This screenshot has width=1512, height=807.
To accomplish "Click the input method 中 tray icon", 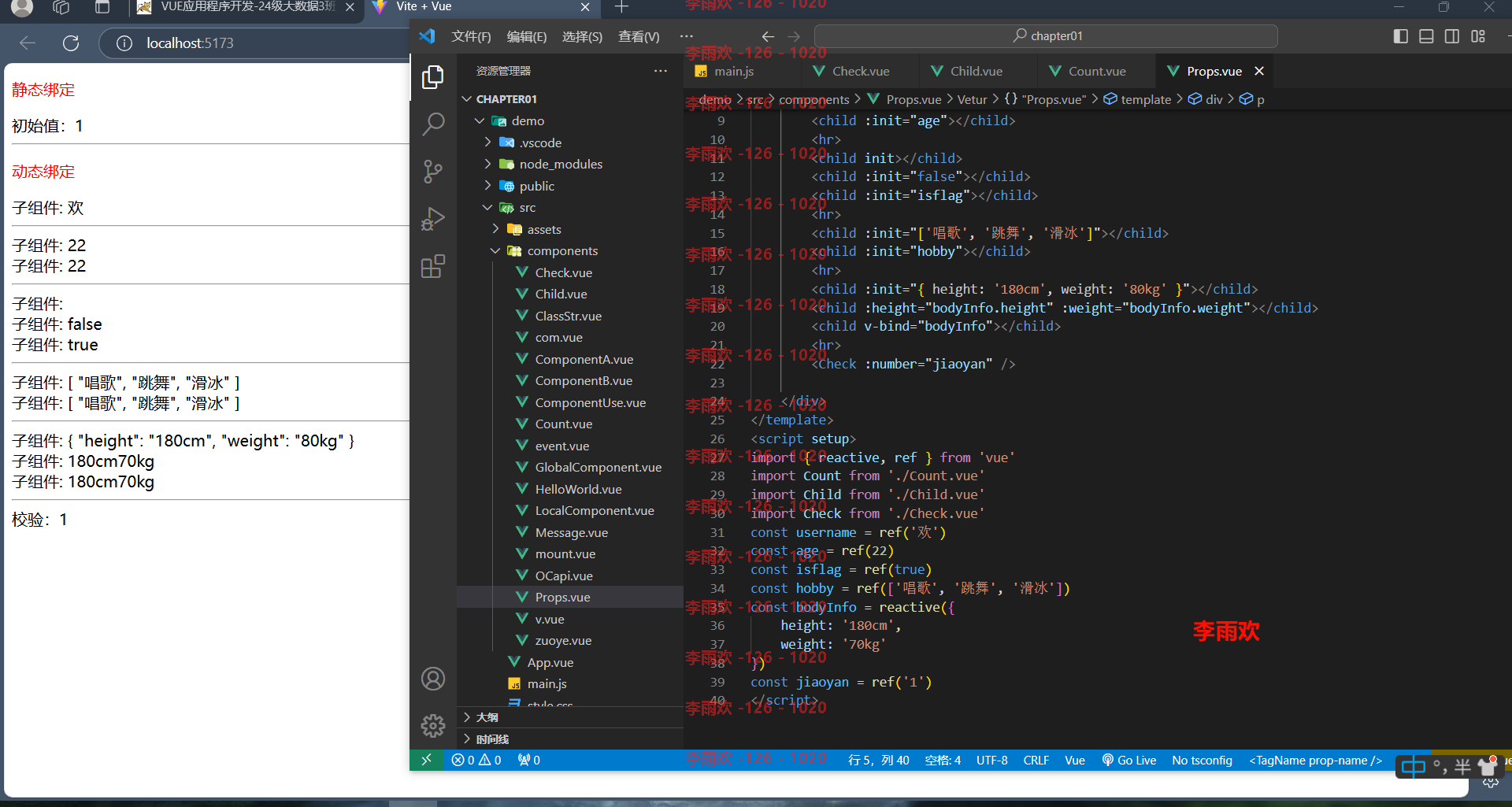I will pyautogui.click(x=1413, y=767).
